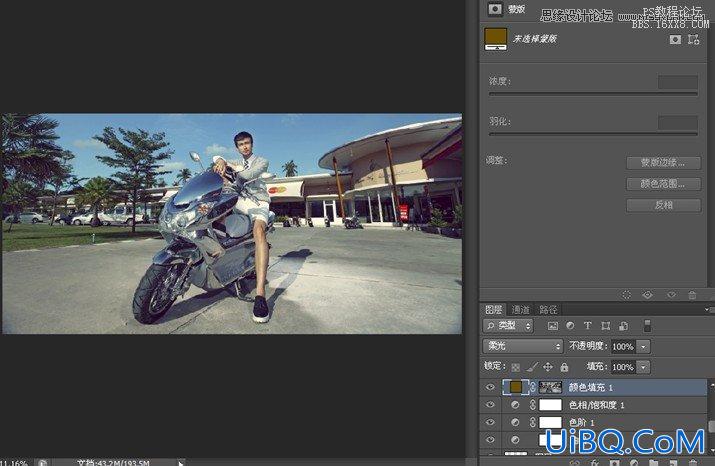Load selection from mask icon
This screenshot has width=715, height=466.
pos(627,295)
